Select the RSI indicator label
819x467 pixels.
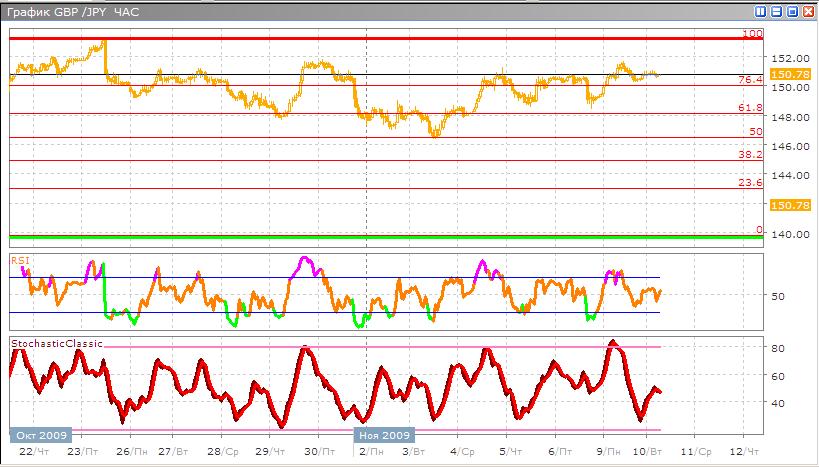(x=20, y=259)
